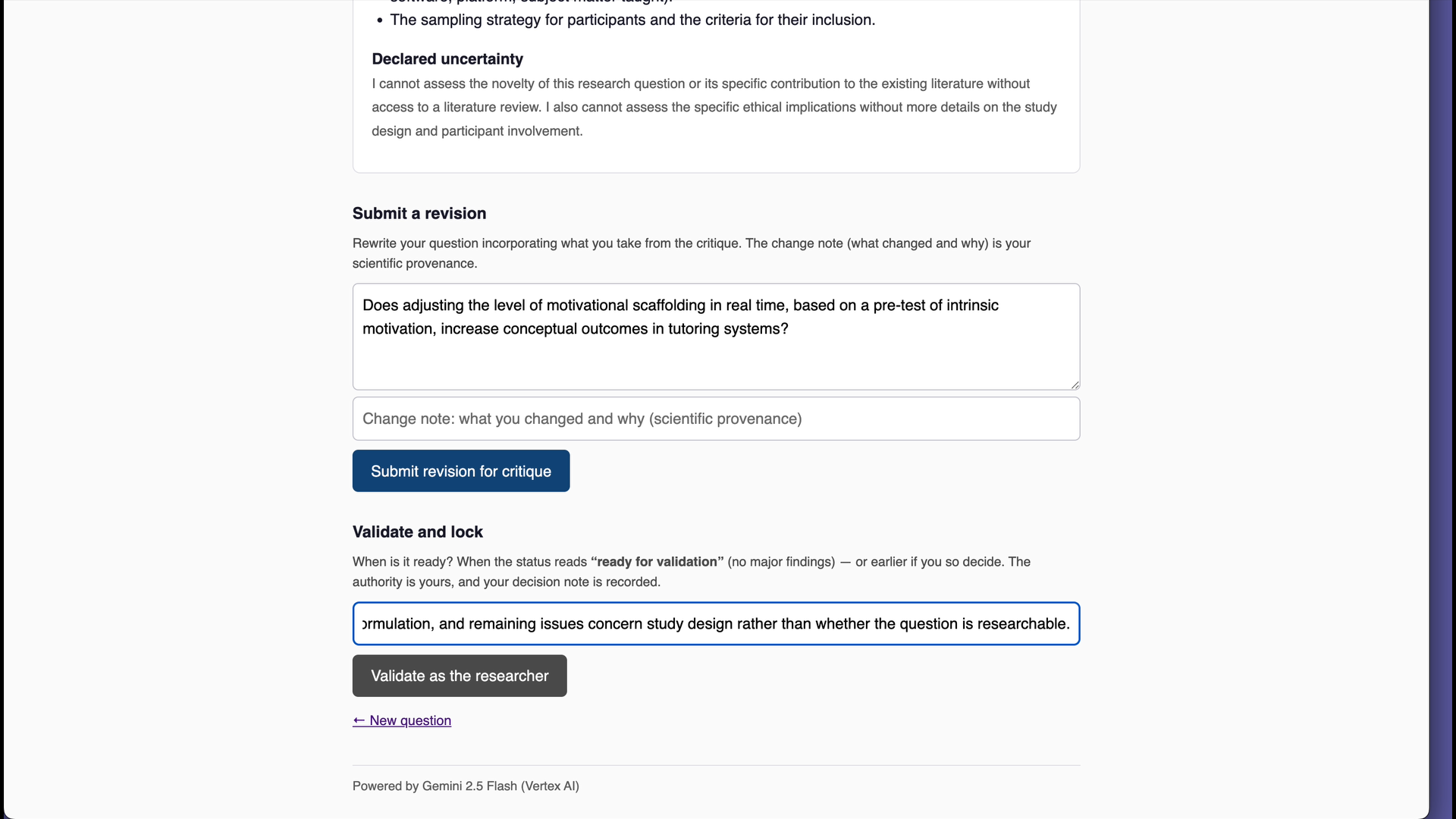Focus the revised research question textarea
The height and width of the screenshot is (819, 1456).
tap(716, 337)
